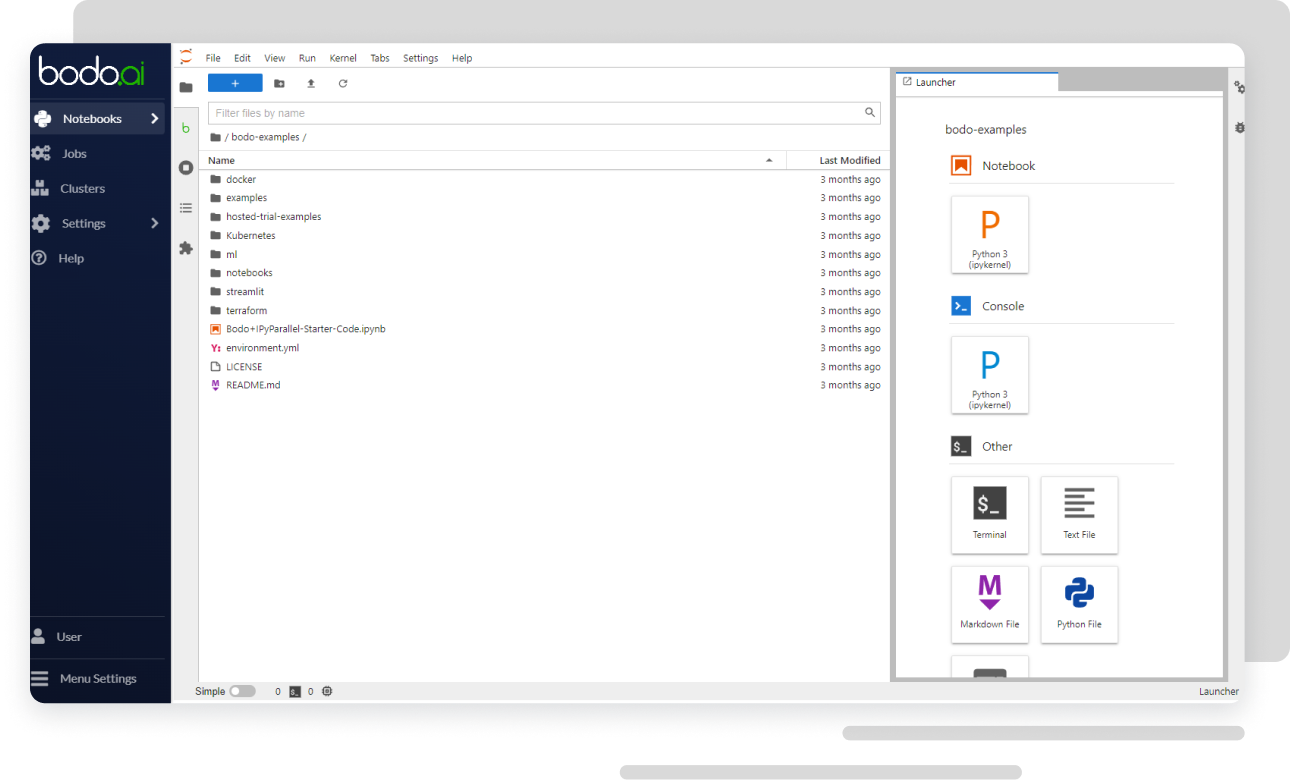Expand the Notebooks submenu chevron
Image resolution: width=1290 pixels, height=780 pixels.
(x=154, y=119)
